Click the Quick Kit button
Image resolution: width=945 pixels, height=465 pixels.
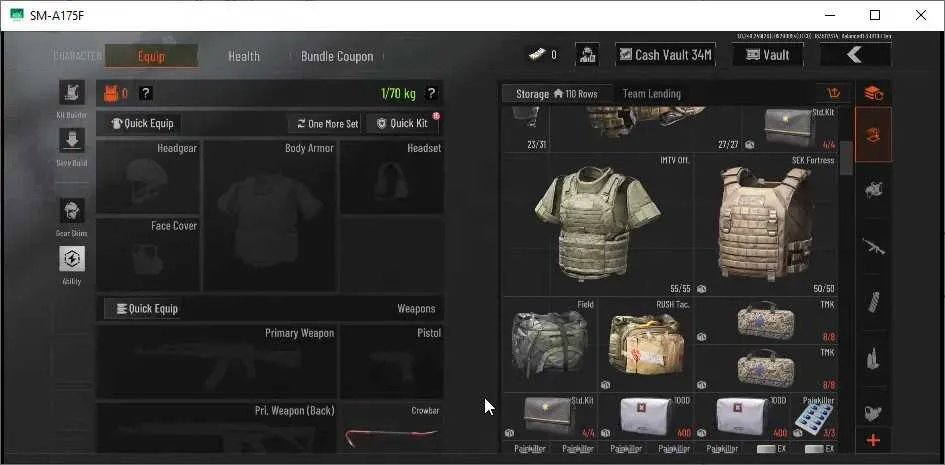click(402, 123)
